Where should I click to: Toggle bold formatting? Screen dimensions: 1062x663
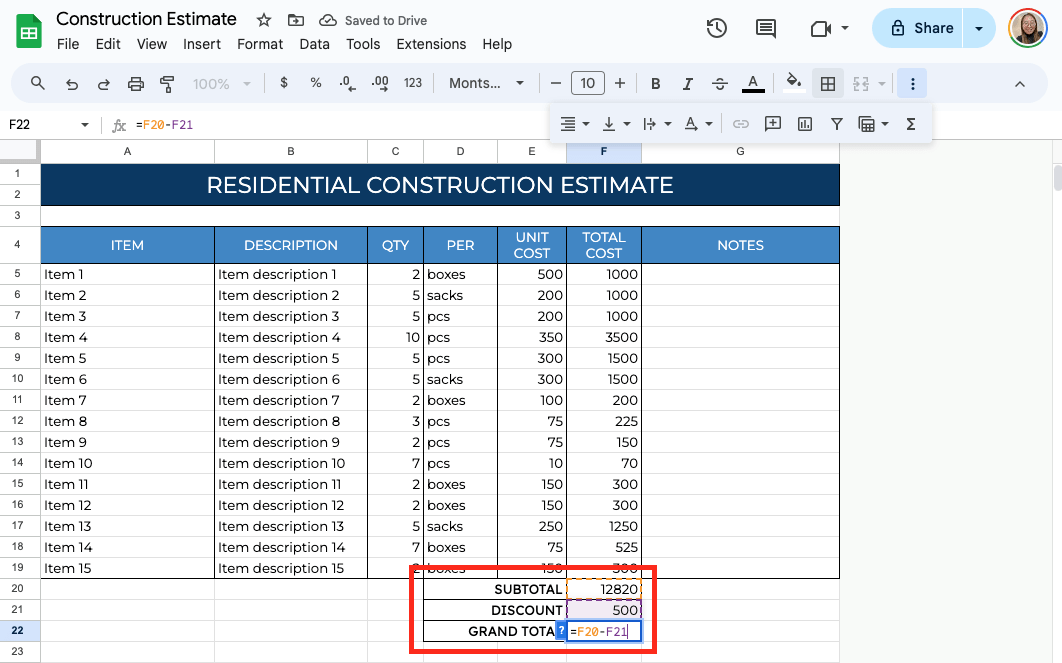click(x=656, y=84)
